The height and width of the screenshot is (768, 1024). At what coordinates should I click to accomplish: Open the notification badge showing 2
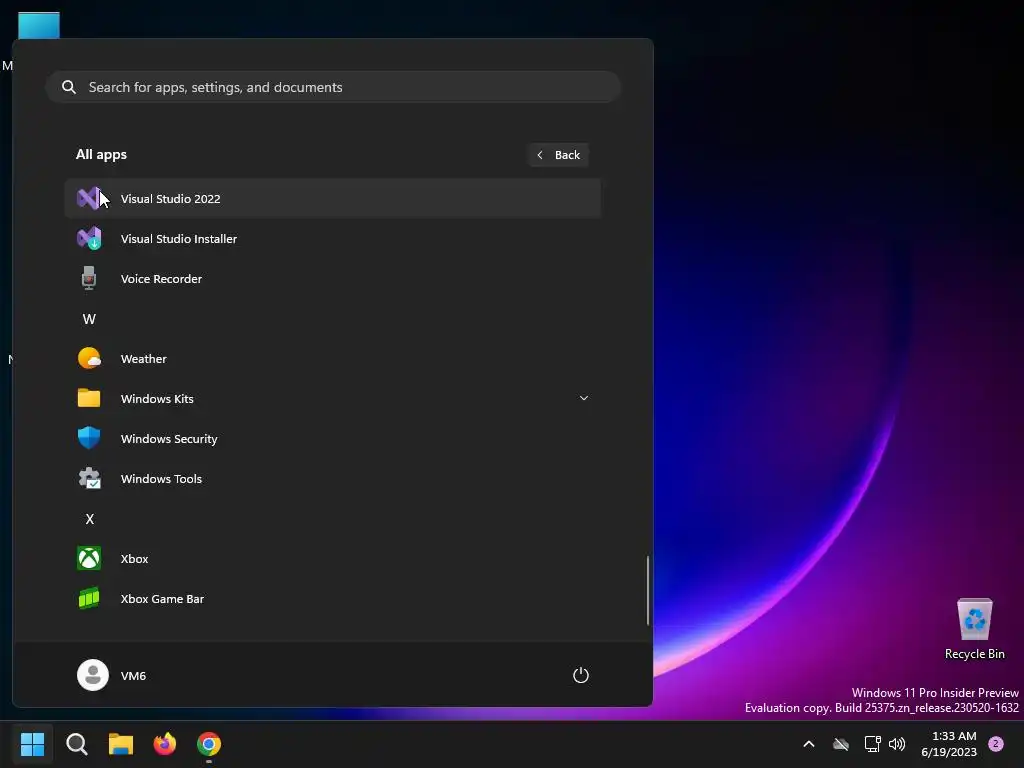pos(996,744)
